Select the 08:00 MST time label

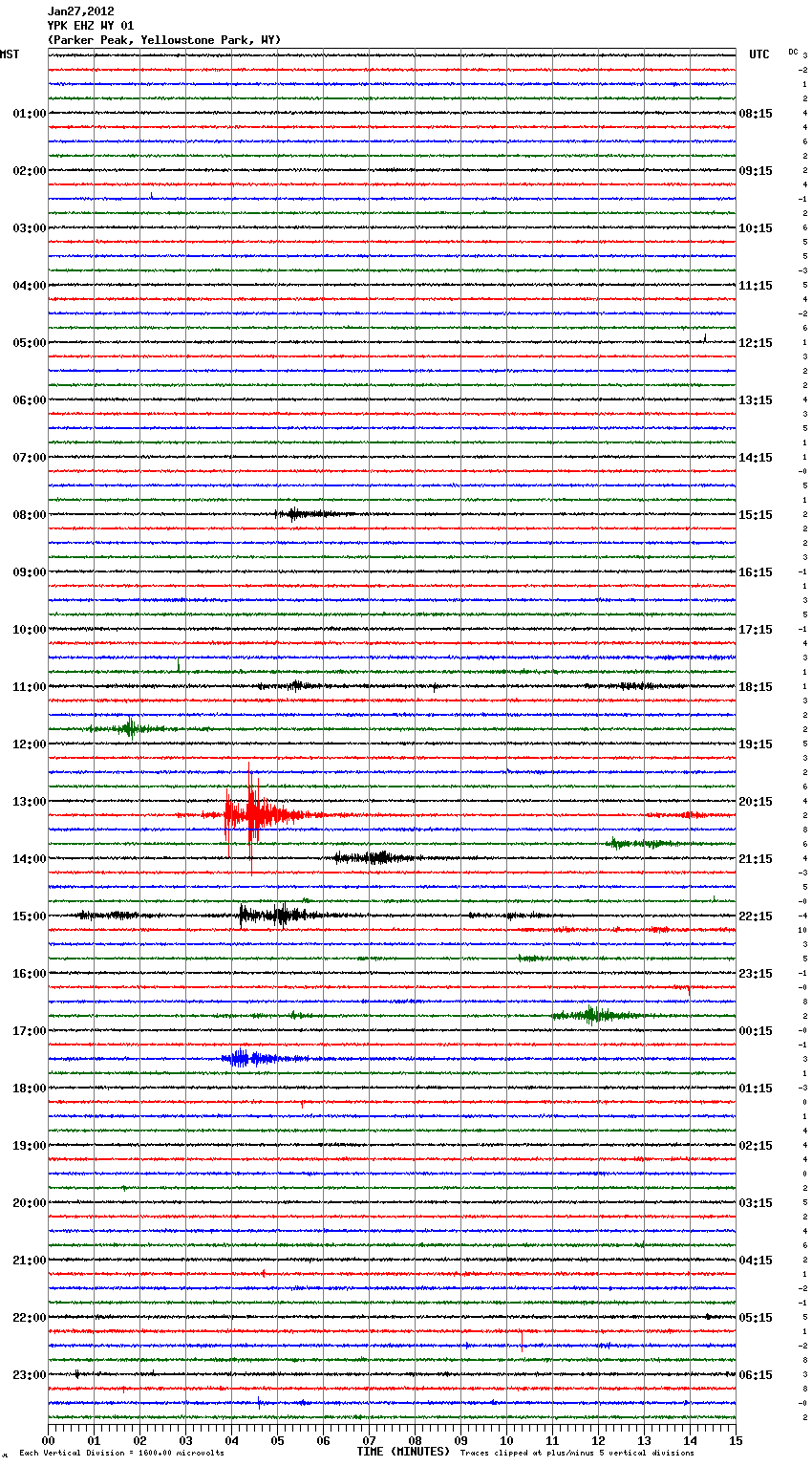(x=29, y=515)
